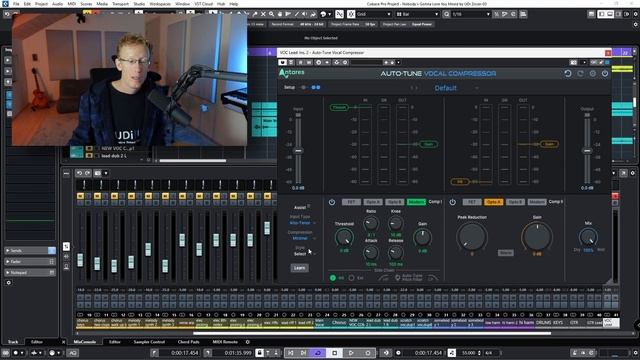Click the plugin Output fader handle
This screenshot has width=640, height=360.
point(587,151)
